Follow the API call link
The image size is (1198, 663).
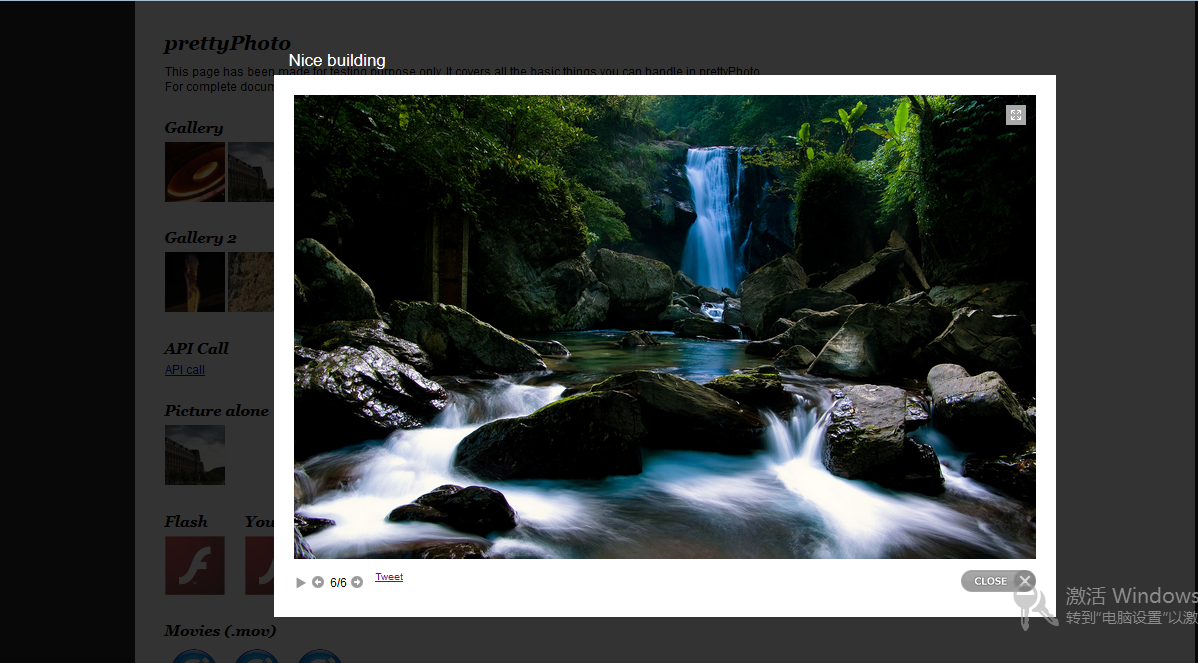coord(185,370)
